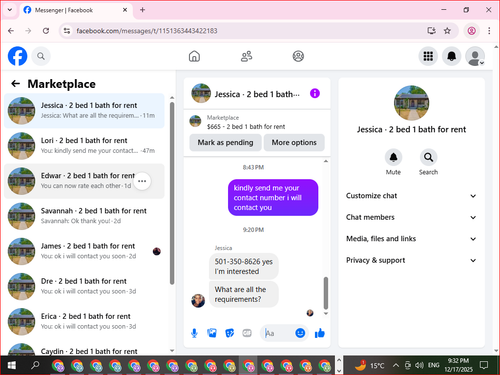
Task: Go back with browser back arrow
Action: [x=11, y=31]
